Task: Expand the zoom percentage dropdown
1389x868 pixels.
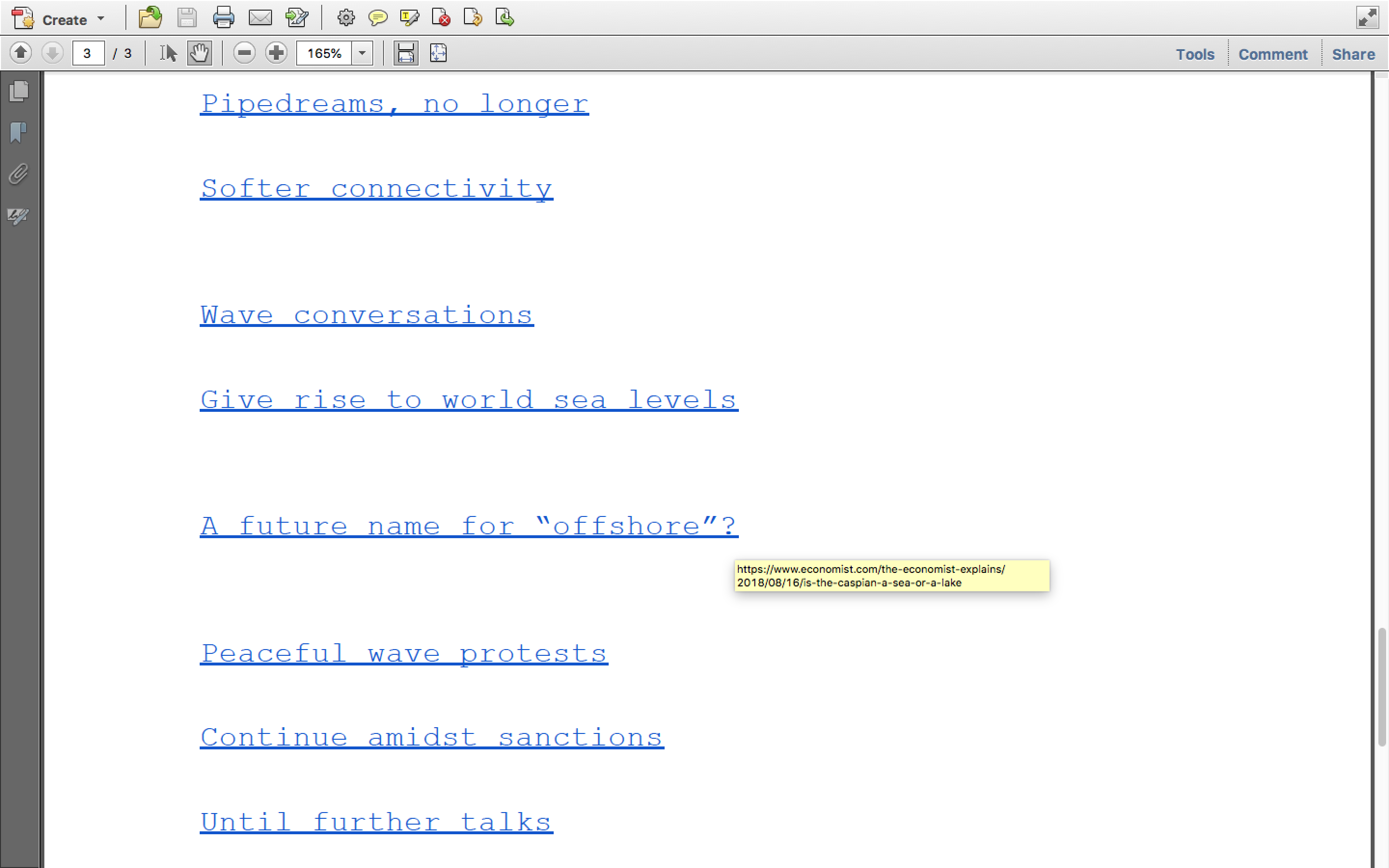Action: (362, 54)
